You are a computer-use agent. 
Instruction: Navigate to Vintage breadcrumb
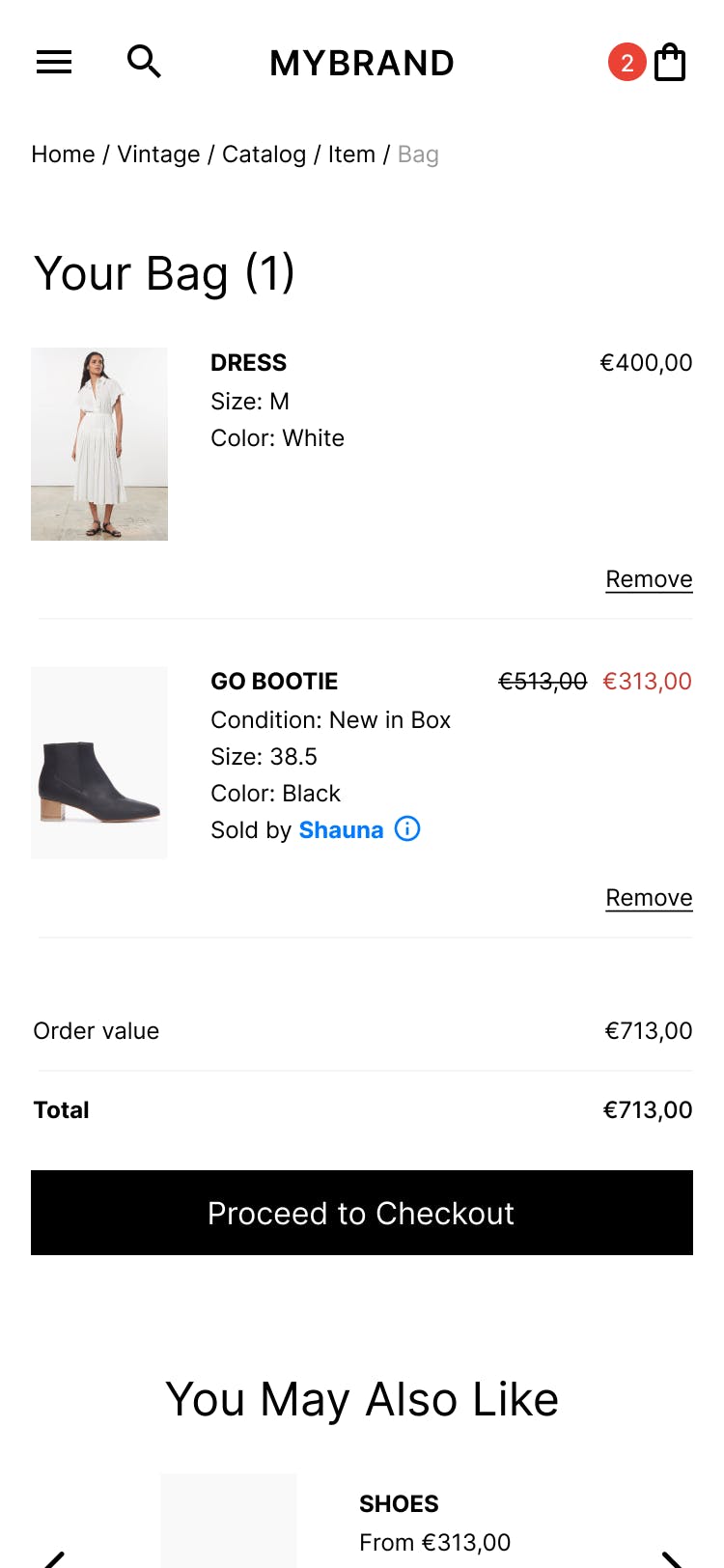[158, 154]
